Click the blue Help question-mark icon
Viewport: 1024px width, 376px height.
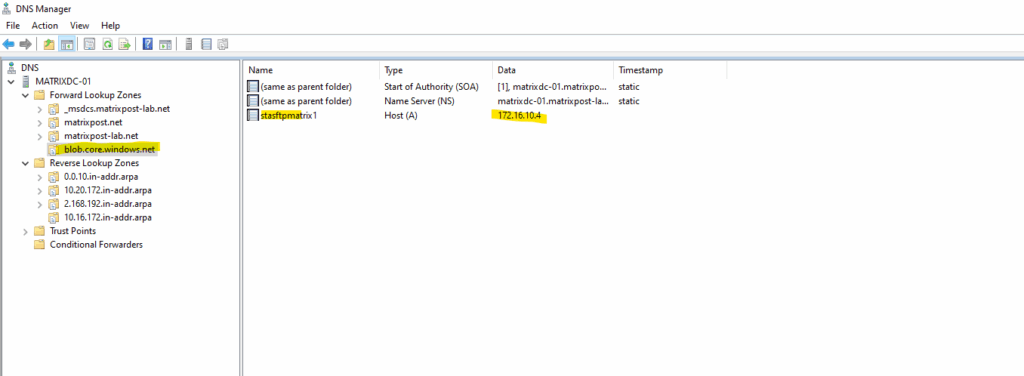coord(148,44)
